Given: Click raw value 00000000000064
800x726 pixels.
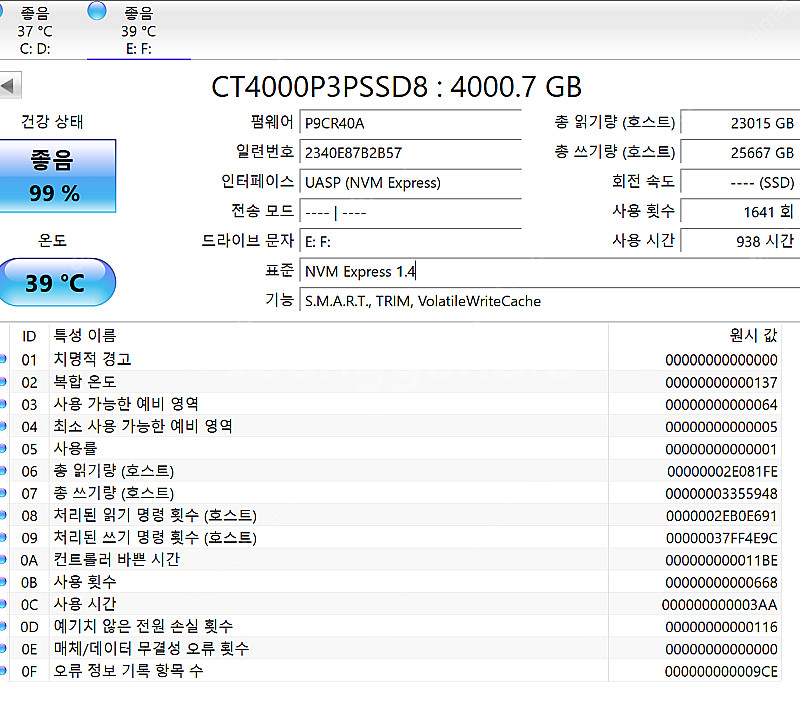Looking at the screenshot, I should point(721,405).
